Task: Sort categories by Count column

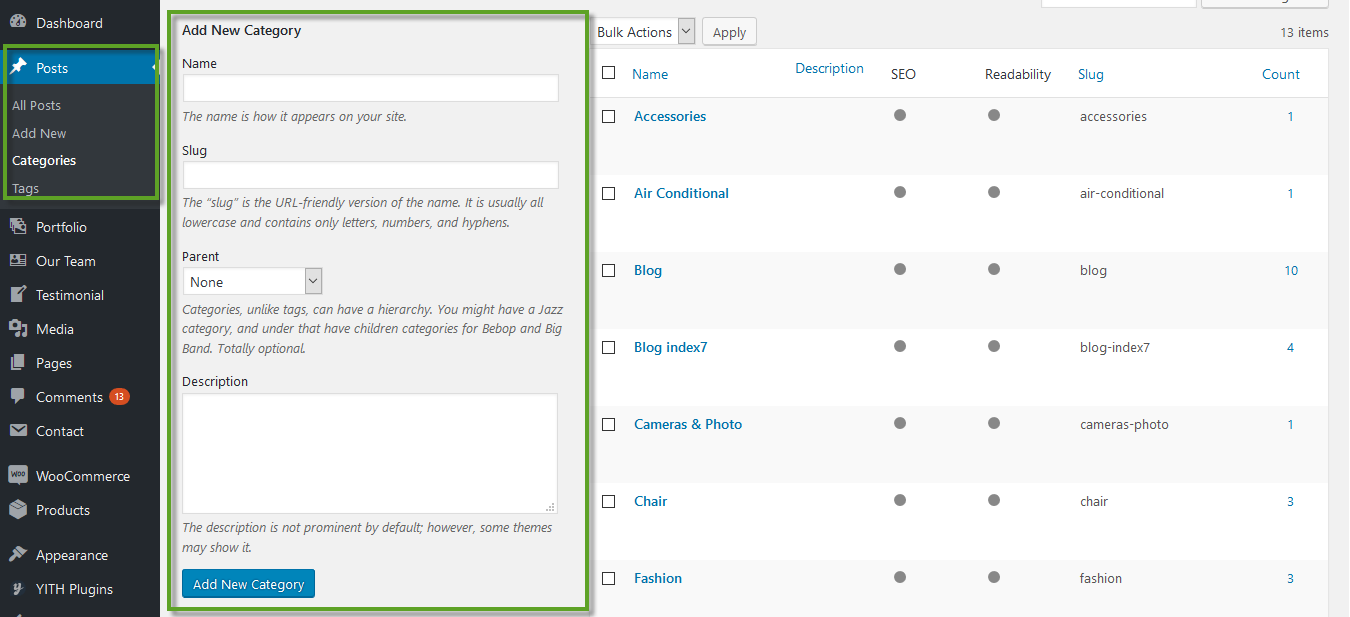Action: coord(1280,74)
